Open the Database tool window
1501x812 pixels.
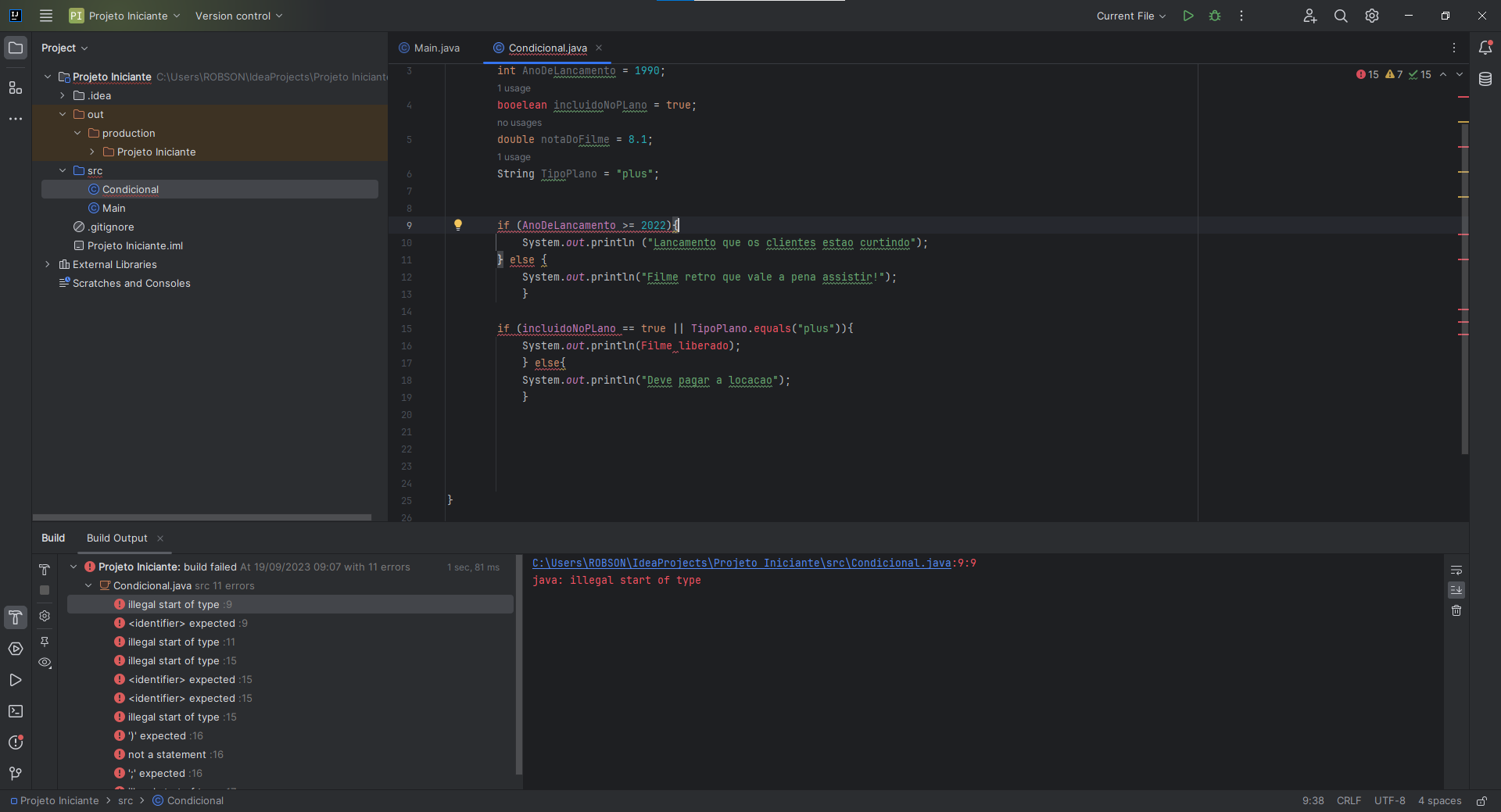[x=1485, y=79]
